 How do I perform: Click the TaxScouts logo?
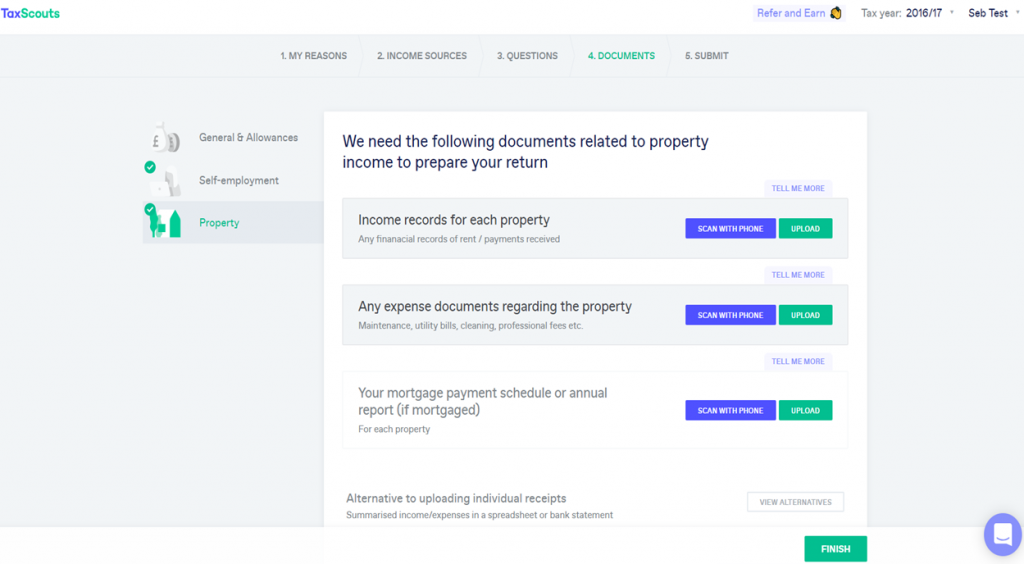[30, 13]
